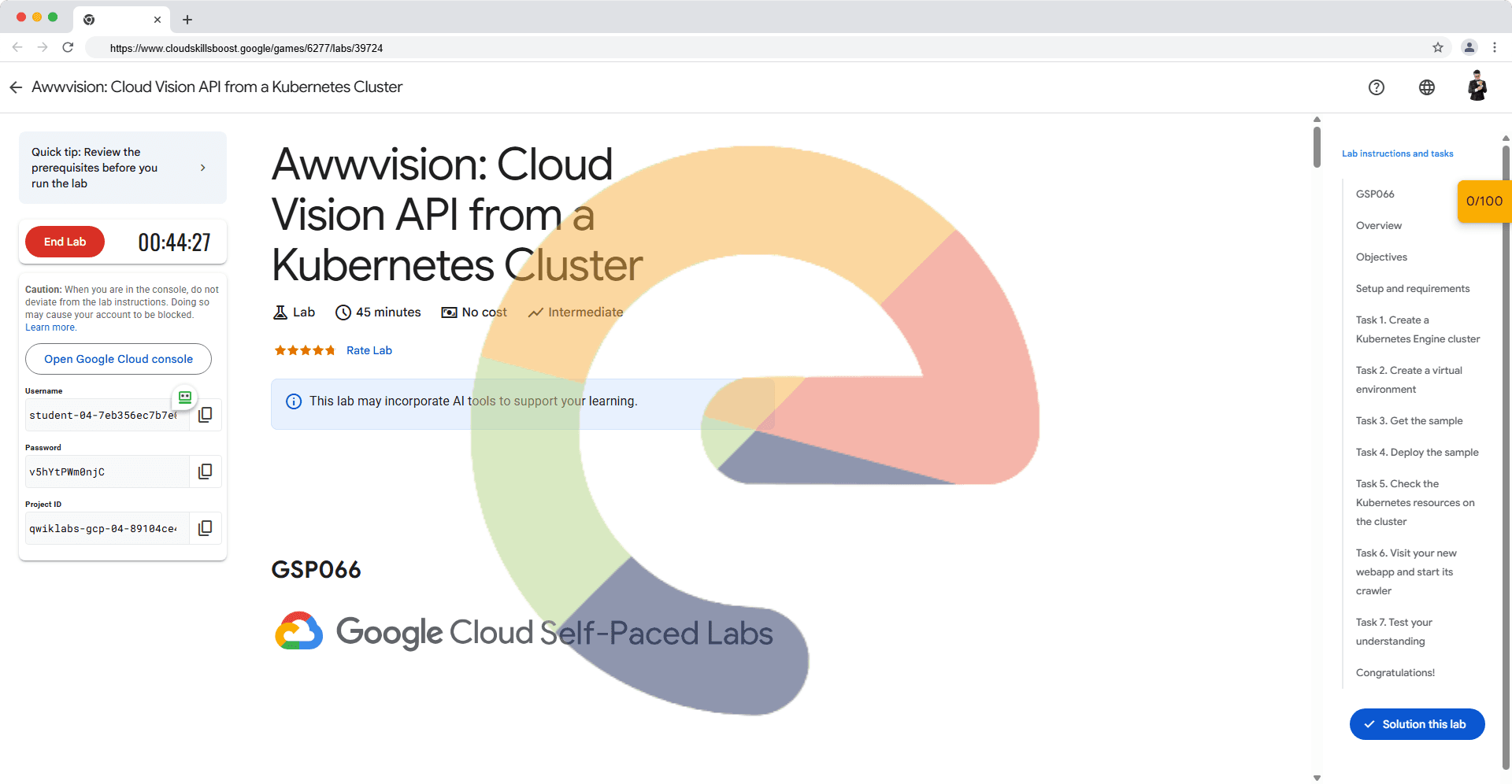Image resolution: width=1512 pixels, height=784 pixels.
Task: Click the 0/100 score badge
Action: tap(1483, 202)
